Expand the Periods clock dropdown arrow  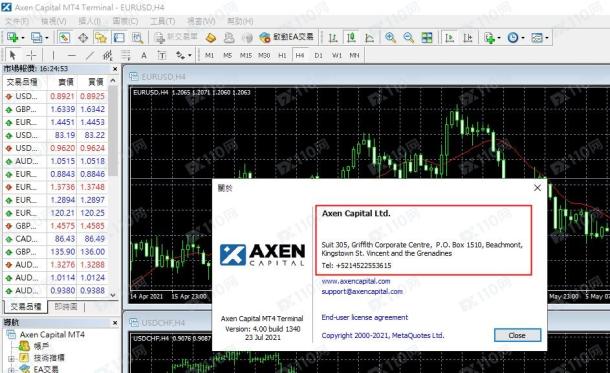coord(523,38)
